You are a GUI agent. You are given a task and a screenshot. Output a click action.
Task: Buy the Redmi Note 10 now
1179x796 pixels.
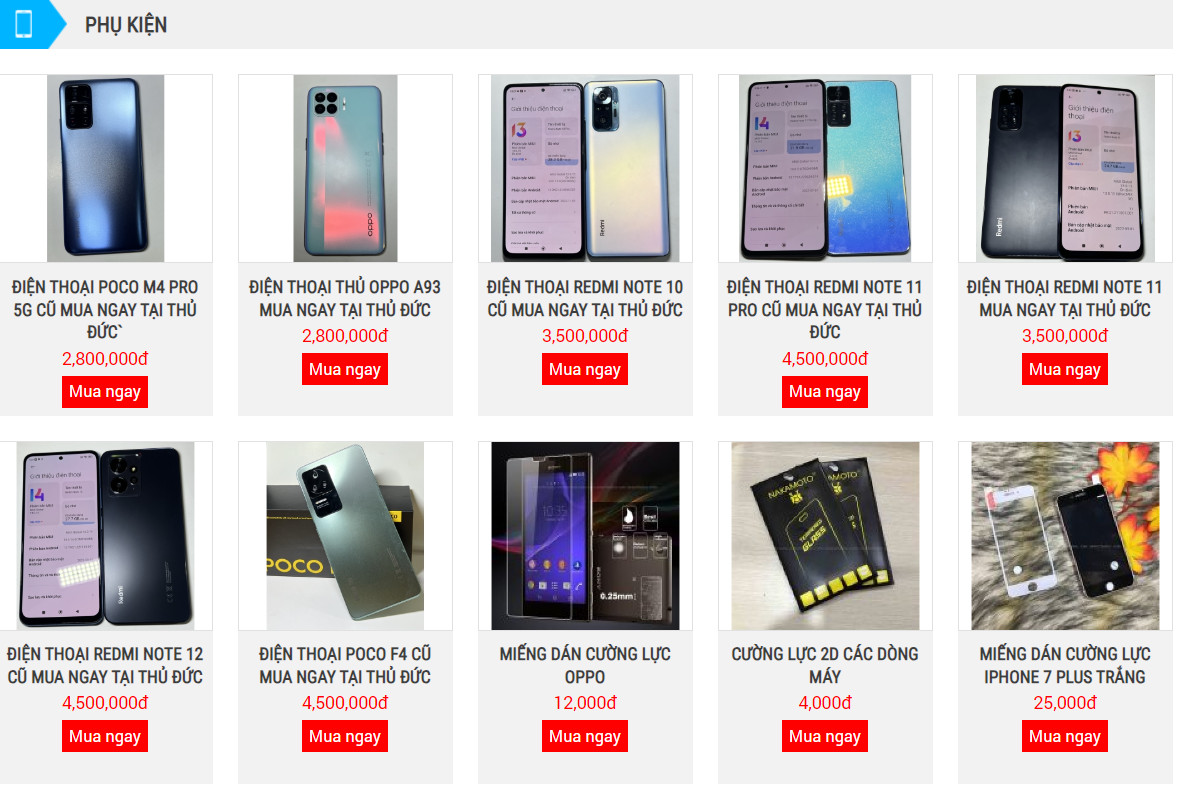click(x=585, y=370)
